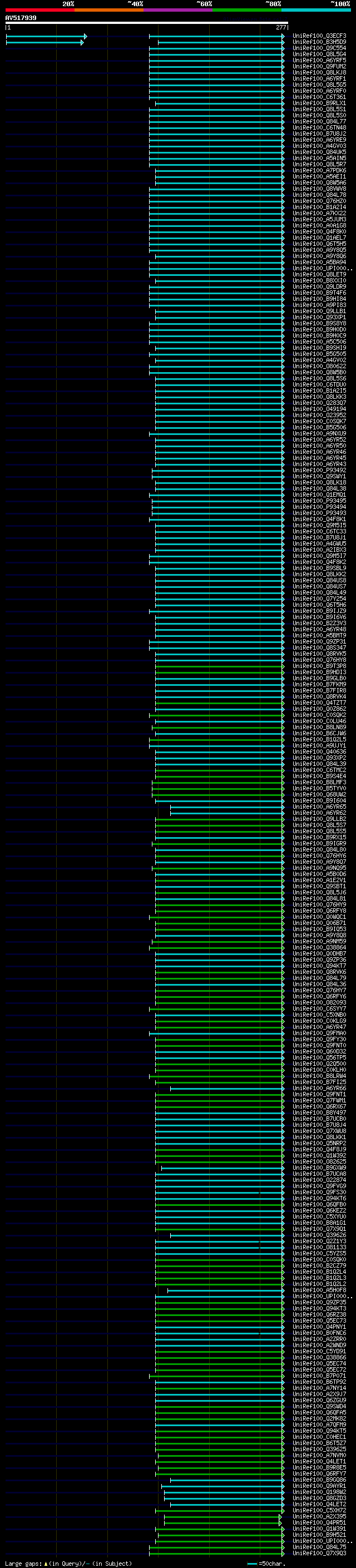Viewport: 356px width, 1568px height.
Task: Select the UniRef100_Q93XP2 label
Action: coord(319,757)
